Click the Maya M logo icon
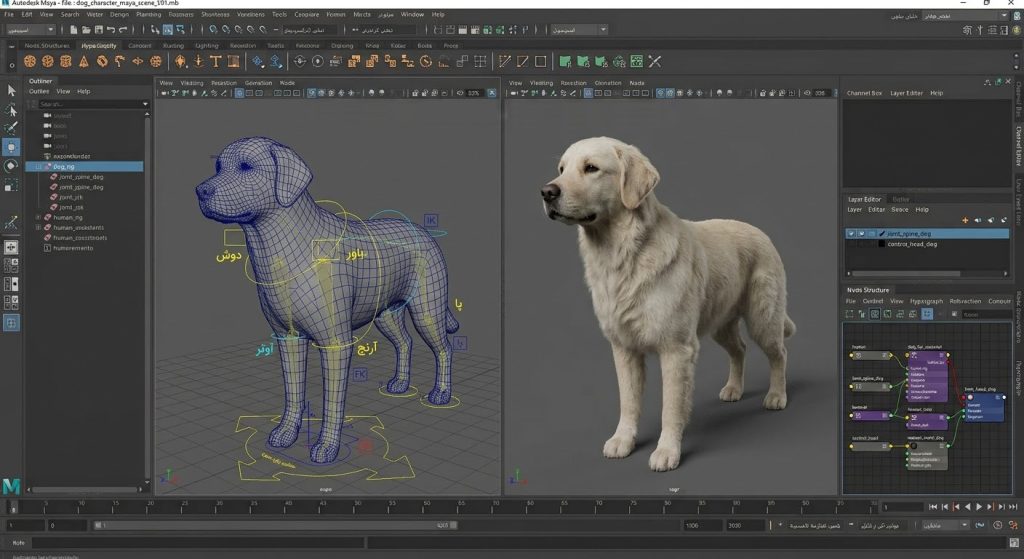The height and width of the screenshot is (559, 1024). point(11,486)
